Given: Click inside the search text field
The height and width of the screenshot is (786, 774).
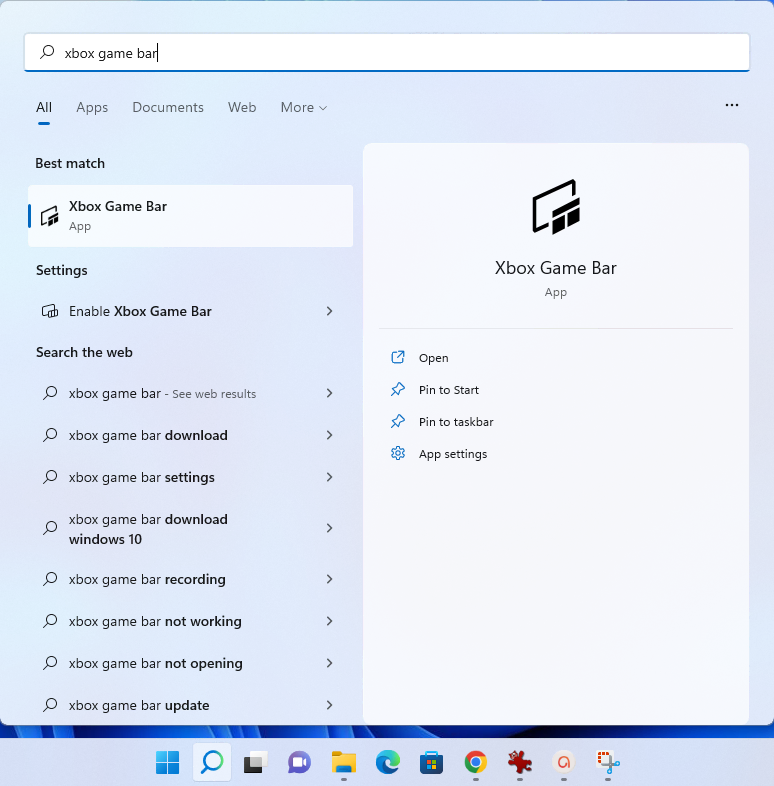Looking at the screenshot, I should (x=386, y=52).
